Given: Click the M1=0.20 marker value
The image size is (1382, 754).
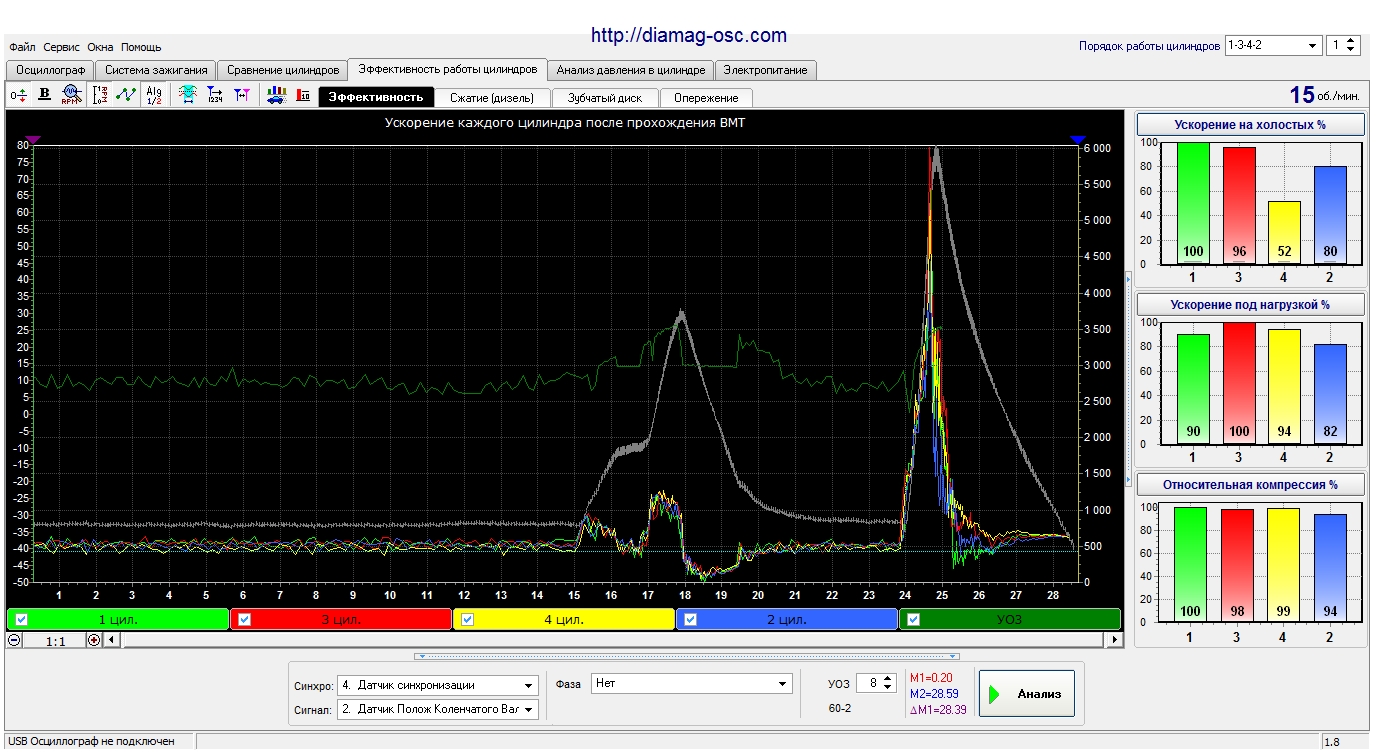Looking at the screenshot, I should pos(931,678).
